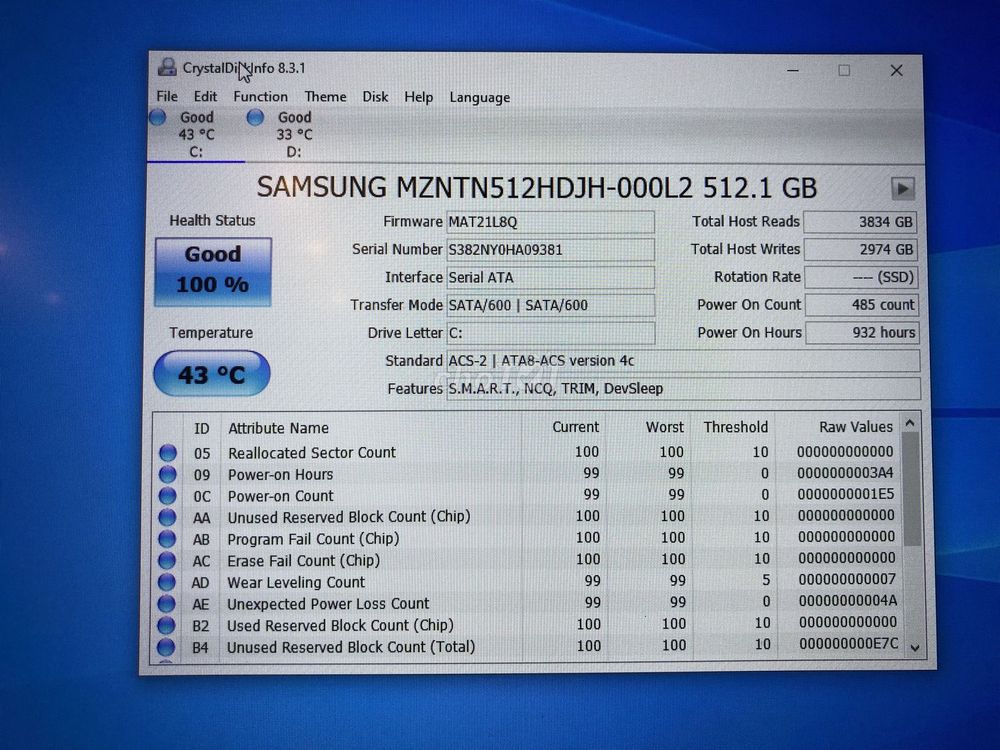The height and width of the screenshot is (750, 1000).
Task: Click the attribute list scrollbar thumb
Action: point(911,490)
